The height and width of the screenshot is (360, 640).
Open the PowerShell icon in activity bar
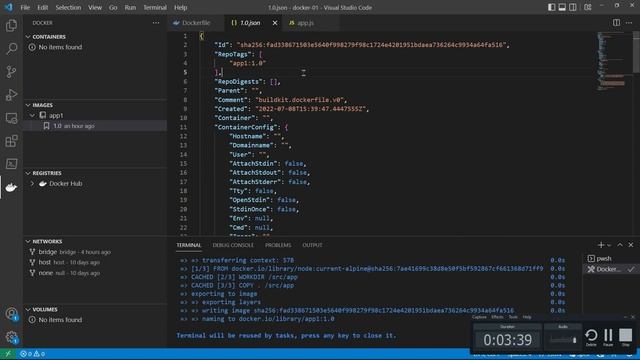pos(11,164)
